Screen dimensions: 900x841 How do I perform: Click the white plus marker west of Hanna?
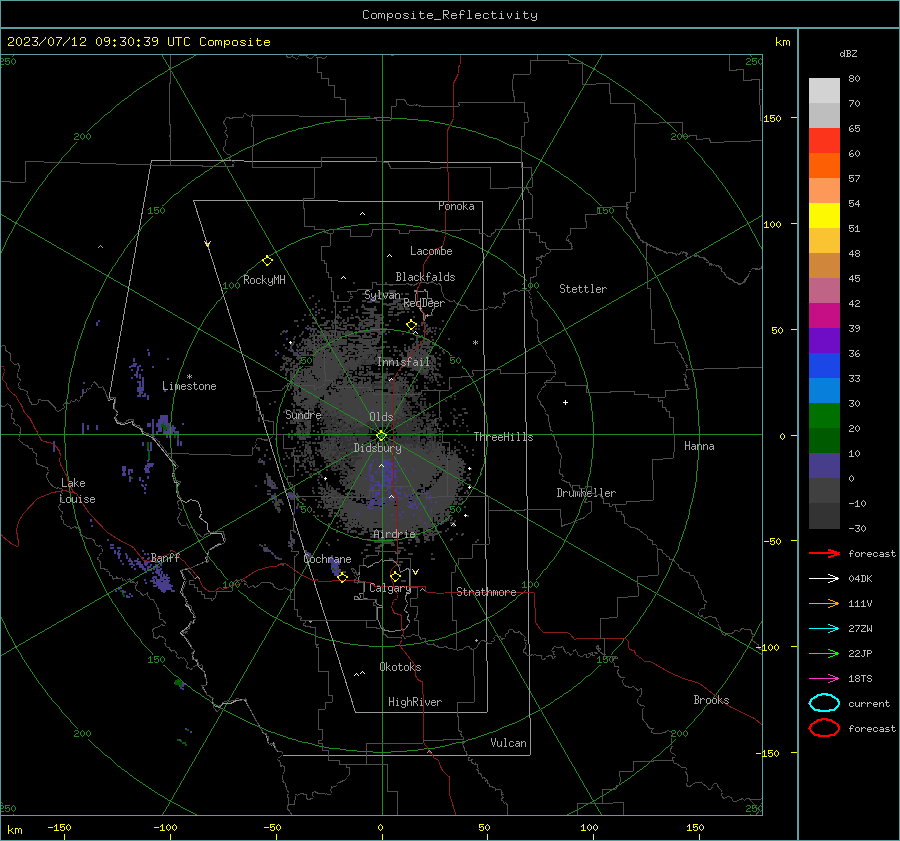[x=565, y=402]
